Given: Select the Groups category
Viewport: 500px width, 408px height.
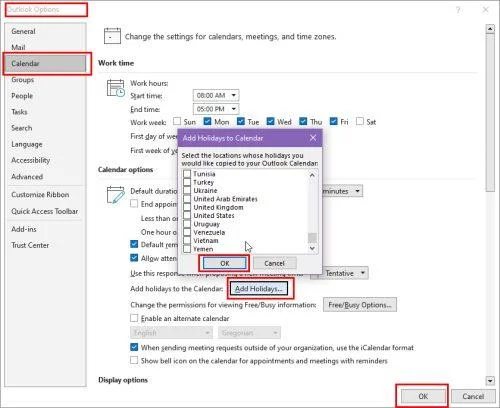Looking at the screenshot, I should click(x=45, y=80).
